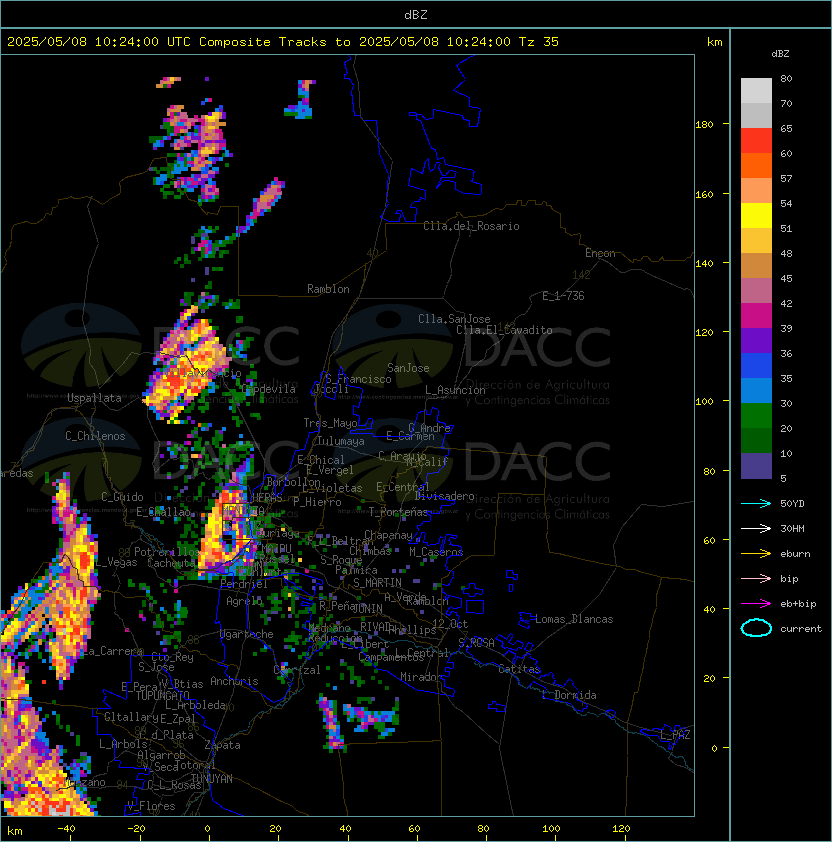Image resolution: width=832 pixels, height=842 pixels.
Task: Click the L_Asuncion map label
Action: click(x=455, y=390)
